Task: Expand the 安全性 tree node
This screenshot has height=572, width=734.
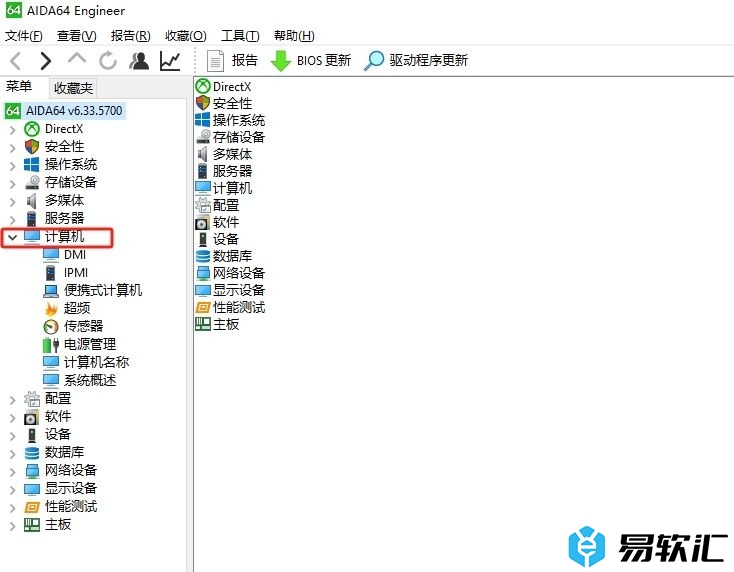Action: (x=13, y=147)
